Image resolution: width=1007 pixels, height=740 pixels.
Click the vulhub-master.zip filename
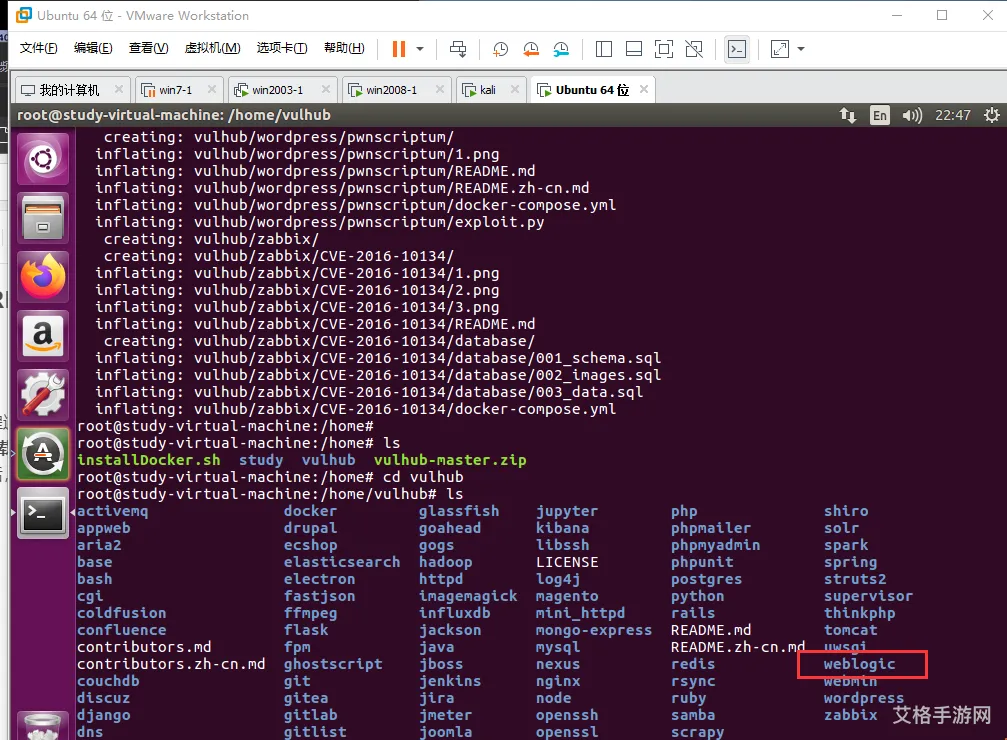tap(450, 460)
